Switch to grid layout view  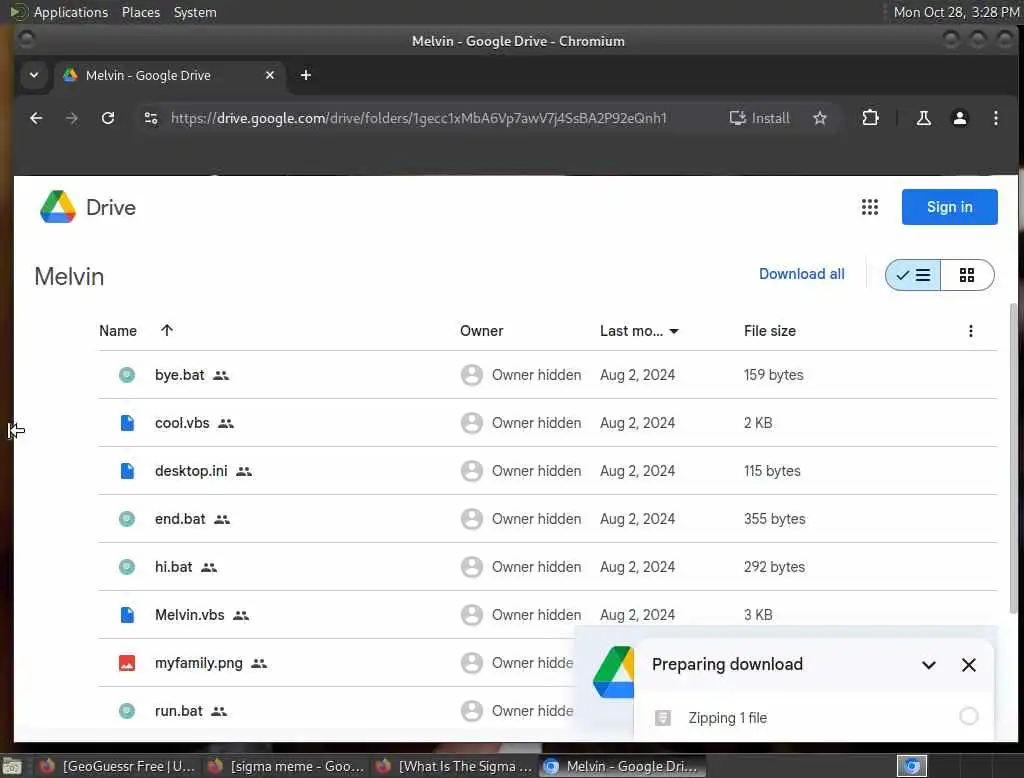(x=967, y=275)
